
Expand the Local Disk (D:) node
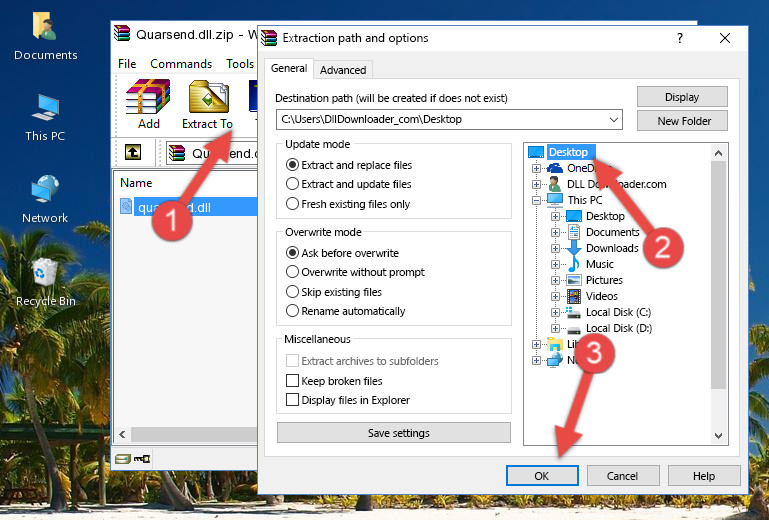tap(555, 329)
